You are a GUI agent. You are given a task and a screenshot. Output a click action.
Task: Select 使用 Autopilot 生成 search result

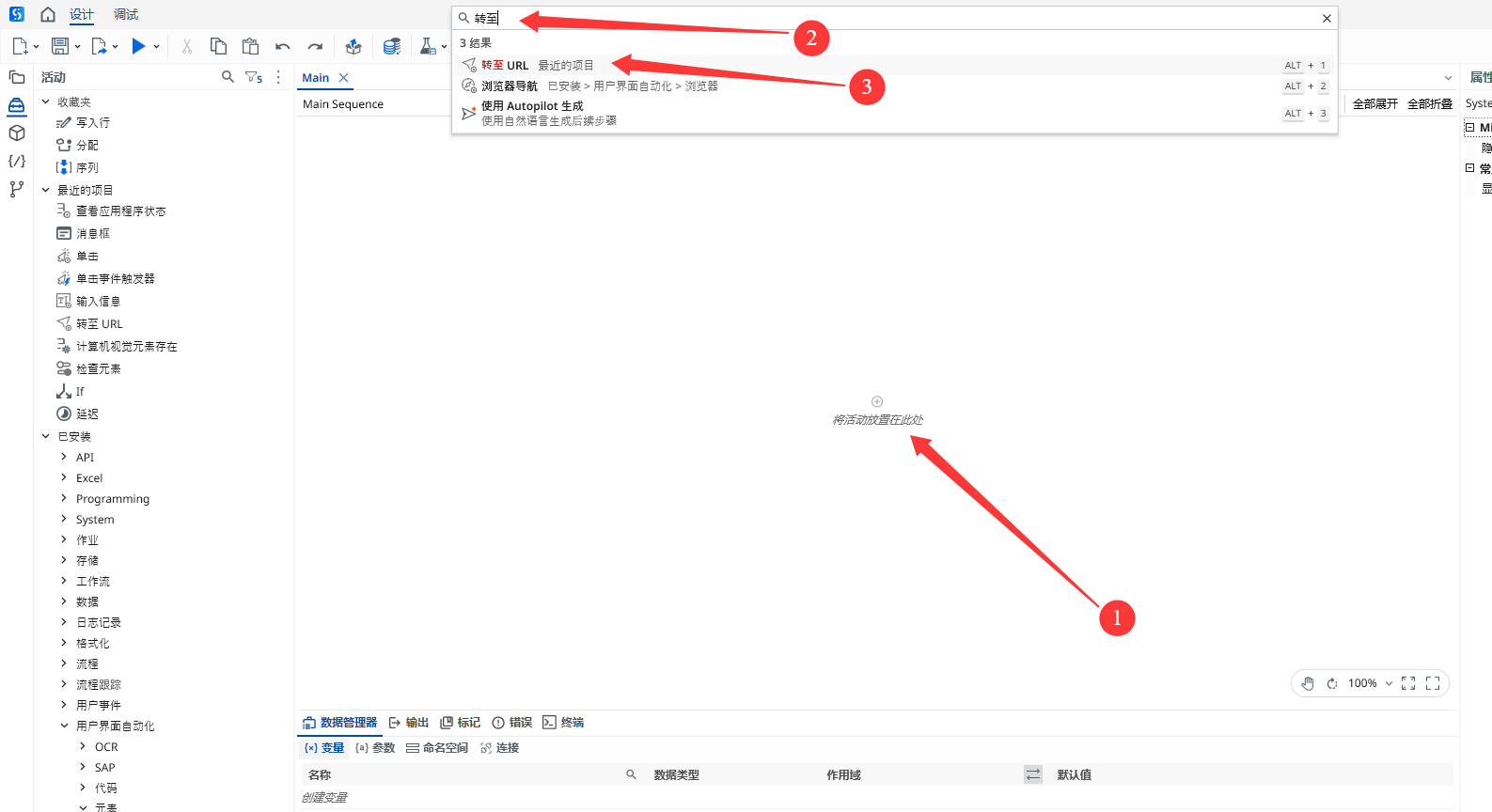[x=894, y=113]
